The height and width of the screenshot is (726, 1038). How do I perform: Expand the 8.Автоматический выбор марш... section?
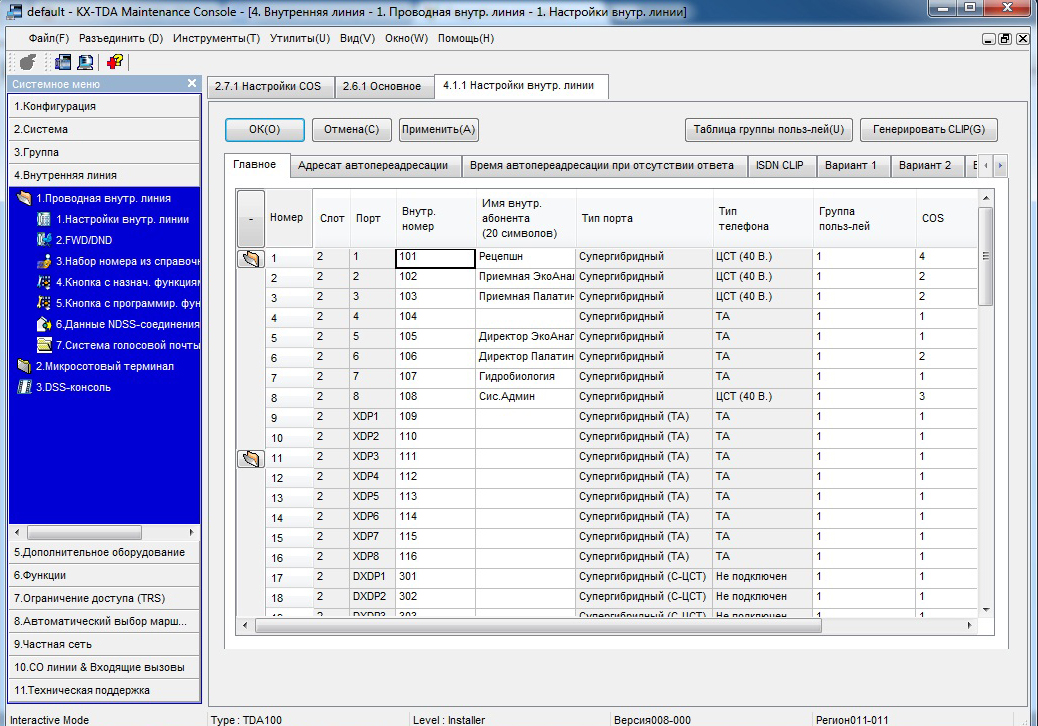[x=104, y=621]
